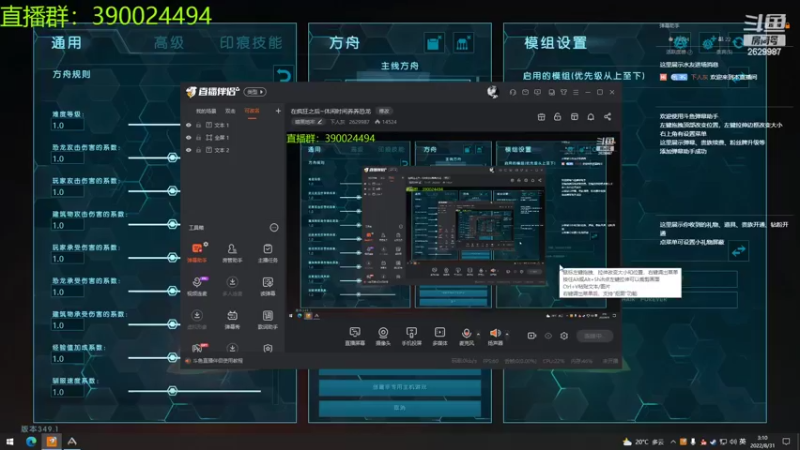This screenshot has width=800, height=450.
Task: Click the 取消 button in ARK 方舟 panel
Action: pos(399,408)
